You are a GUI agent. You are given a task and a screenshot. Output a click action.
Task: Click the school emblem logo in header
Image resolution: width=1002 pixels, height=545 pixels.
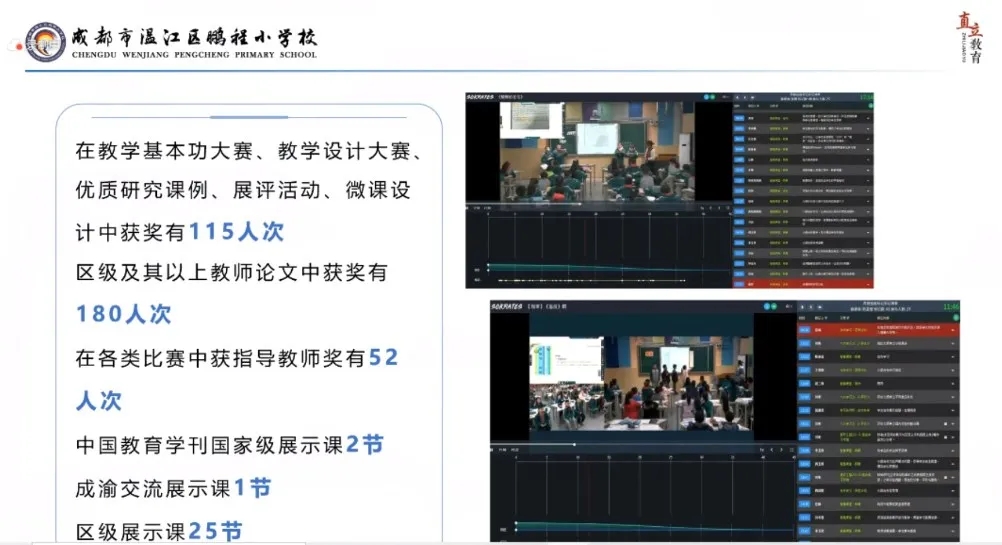tap(45, 41)
